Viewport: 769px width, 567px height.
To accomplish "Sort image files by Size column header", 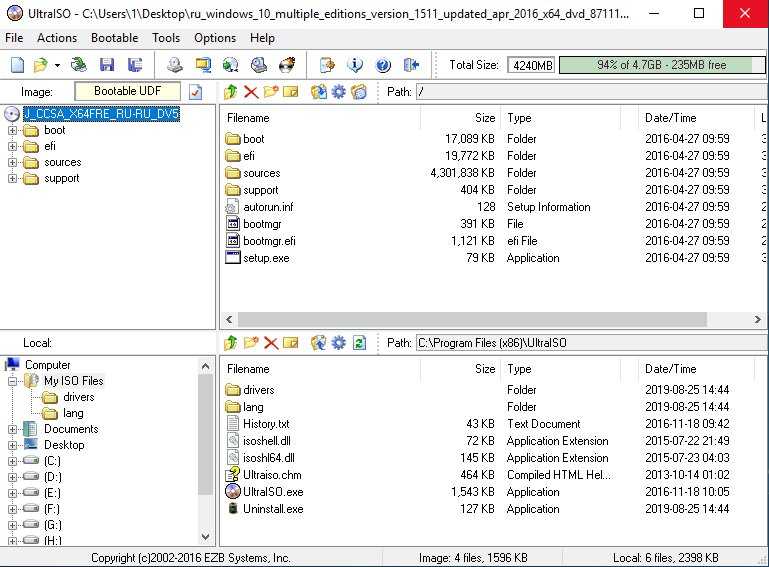I will click(461, 118).
